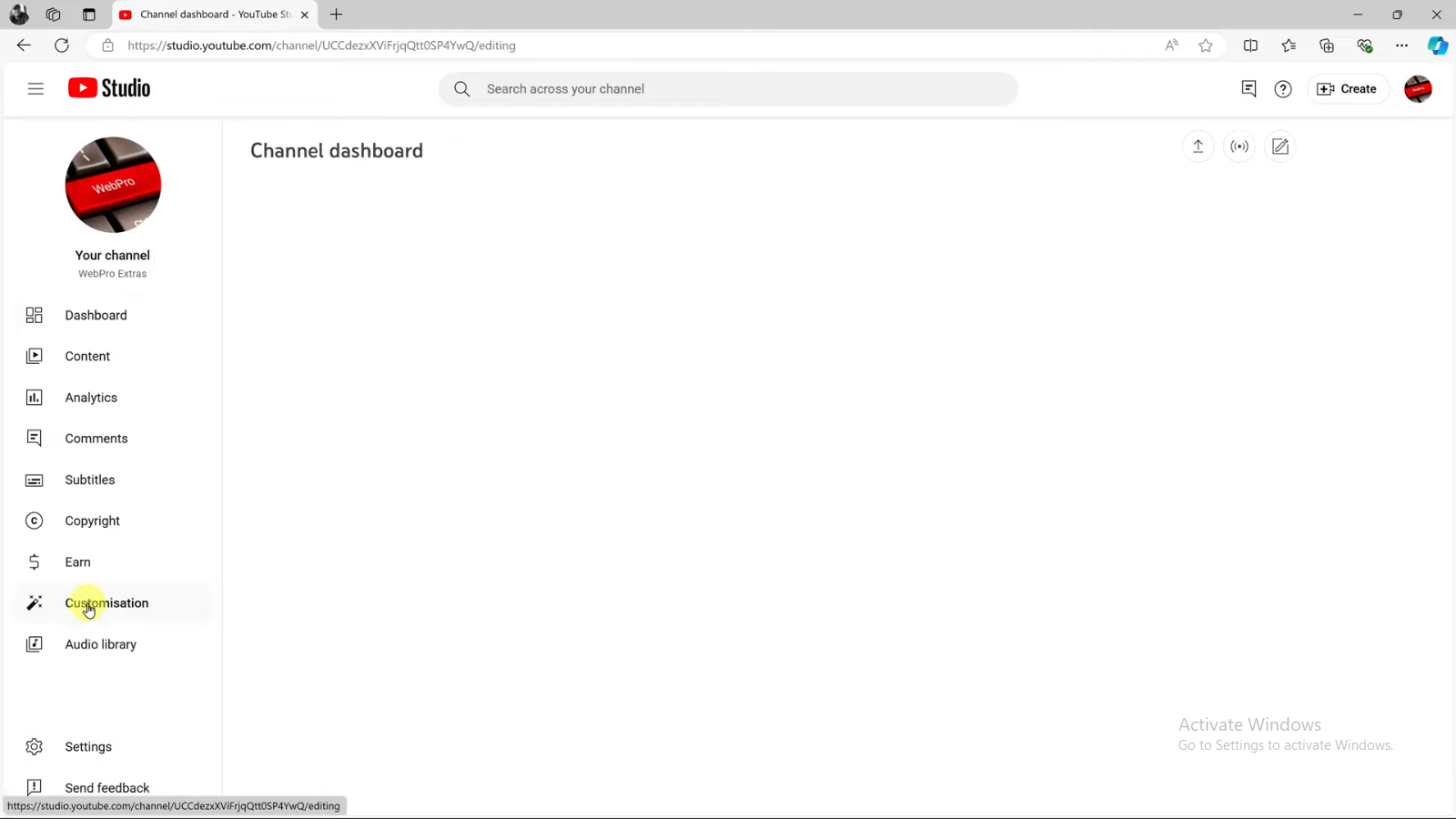
Task: Click the WebPro Extras channel name
Action: [x=113, y=274]
